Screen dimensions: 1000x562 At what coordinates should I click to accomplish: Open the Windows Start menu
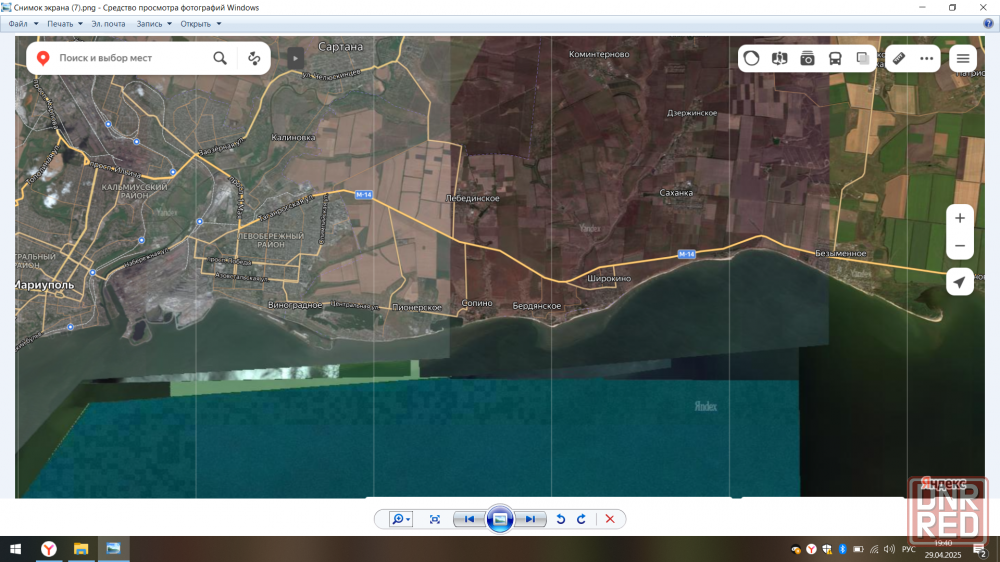pyautogui.click(x=15, y=549)
